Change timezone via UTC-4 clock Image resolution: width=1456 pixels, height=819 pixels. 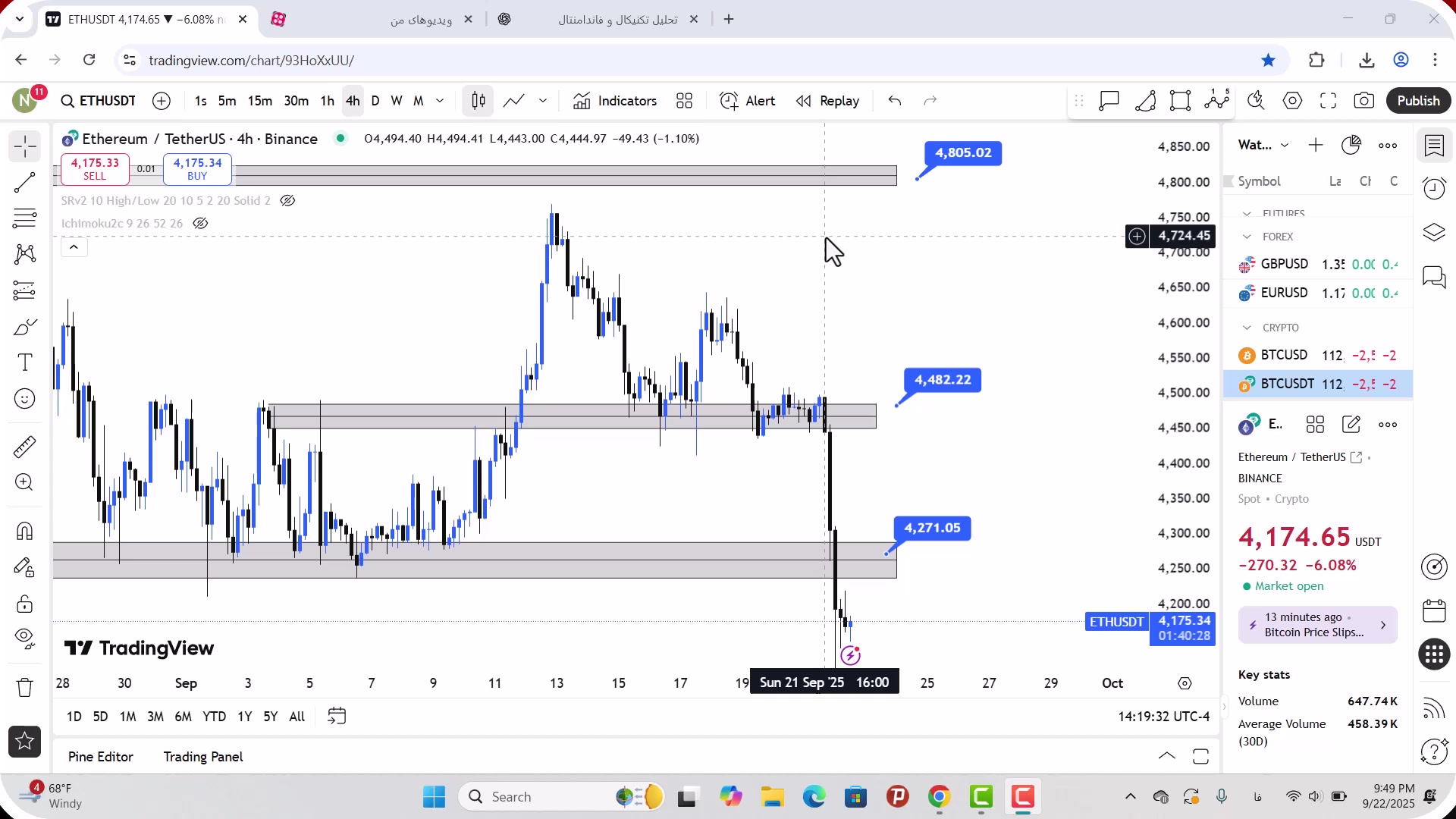[x=1164, y=717]
